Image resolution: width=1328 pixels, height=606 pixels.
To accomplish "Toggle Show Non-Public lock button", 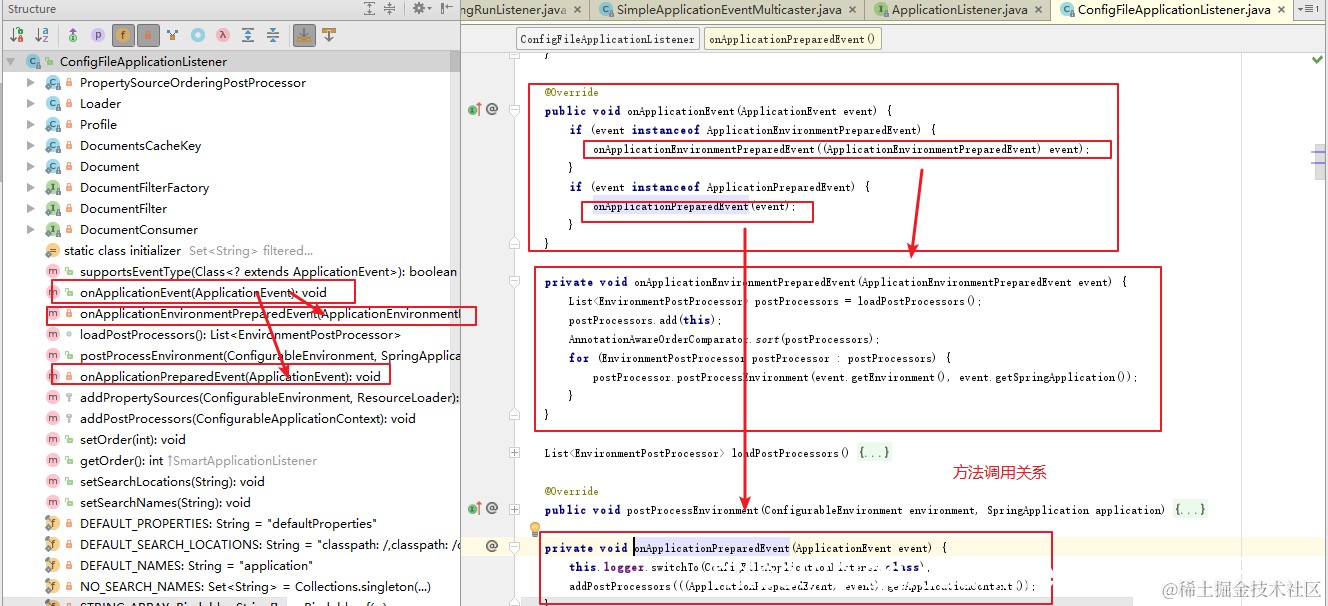I will (x=148, y=35).
